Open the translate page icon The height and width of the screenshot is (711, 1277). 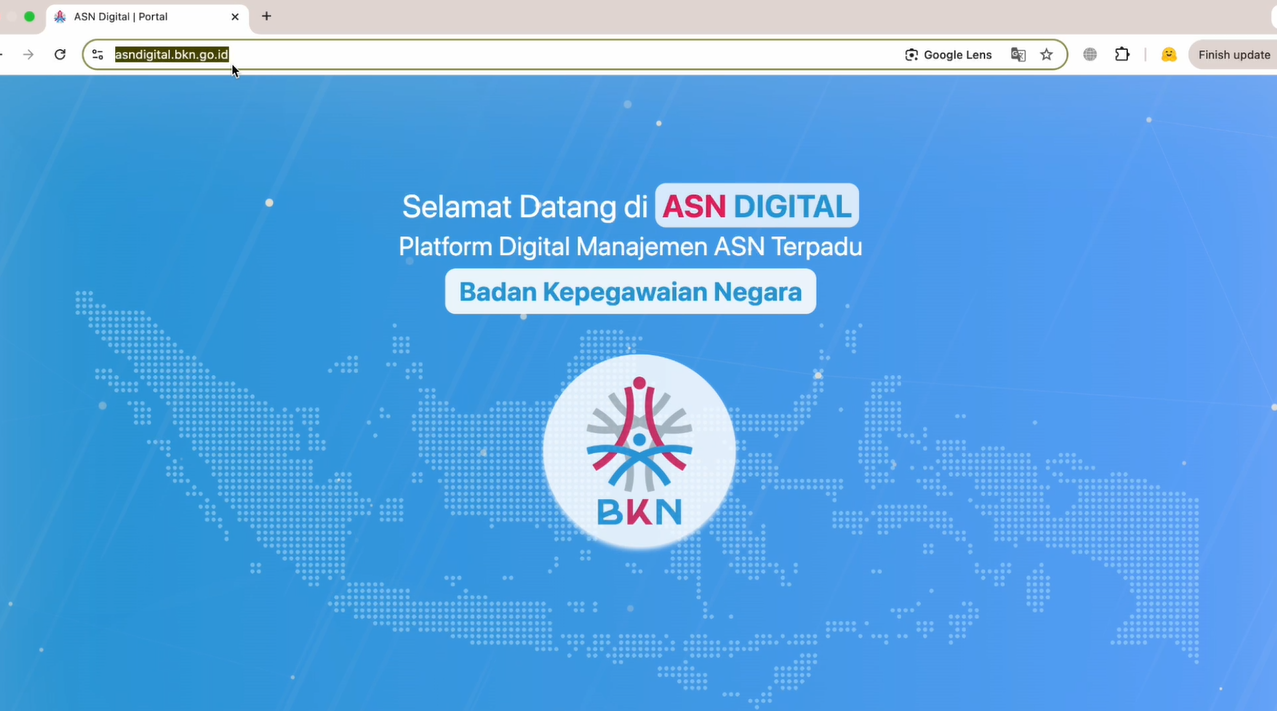pyautogui.click(x=1018, y=55)
